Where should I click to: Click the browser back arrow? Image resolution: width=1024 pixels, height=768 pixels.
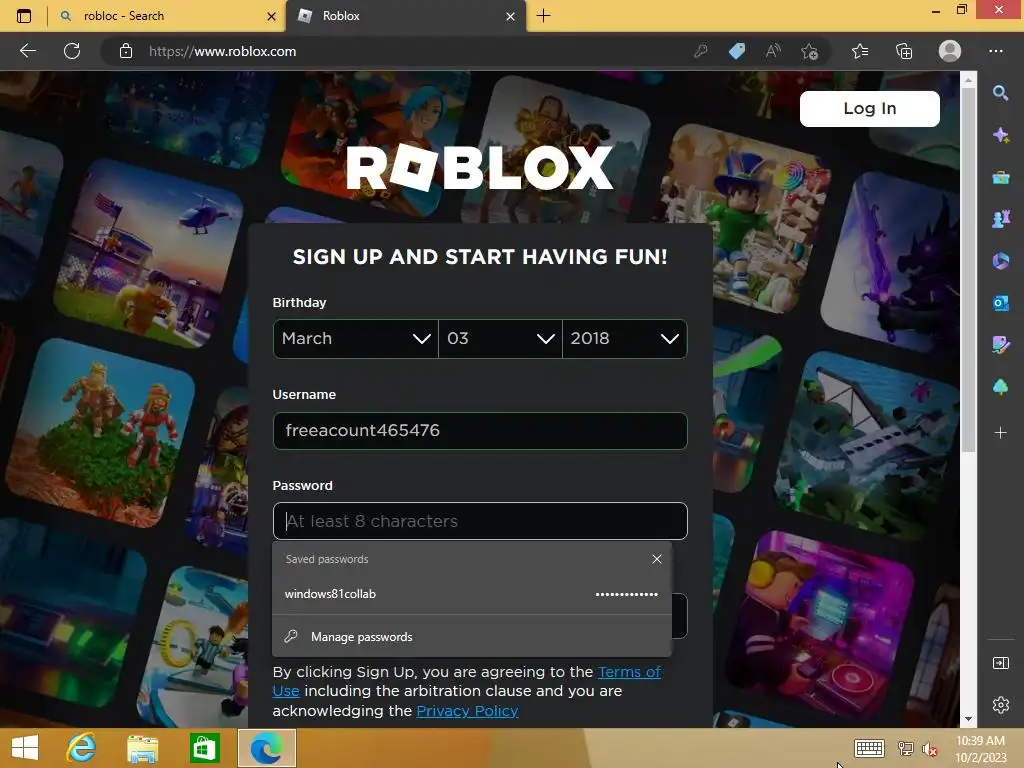(28, 51)
